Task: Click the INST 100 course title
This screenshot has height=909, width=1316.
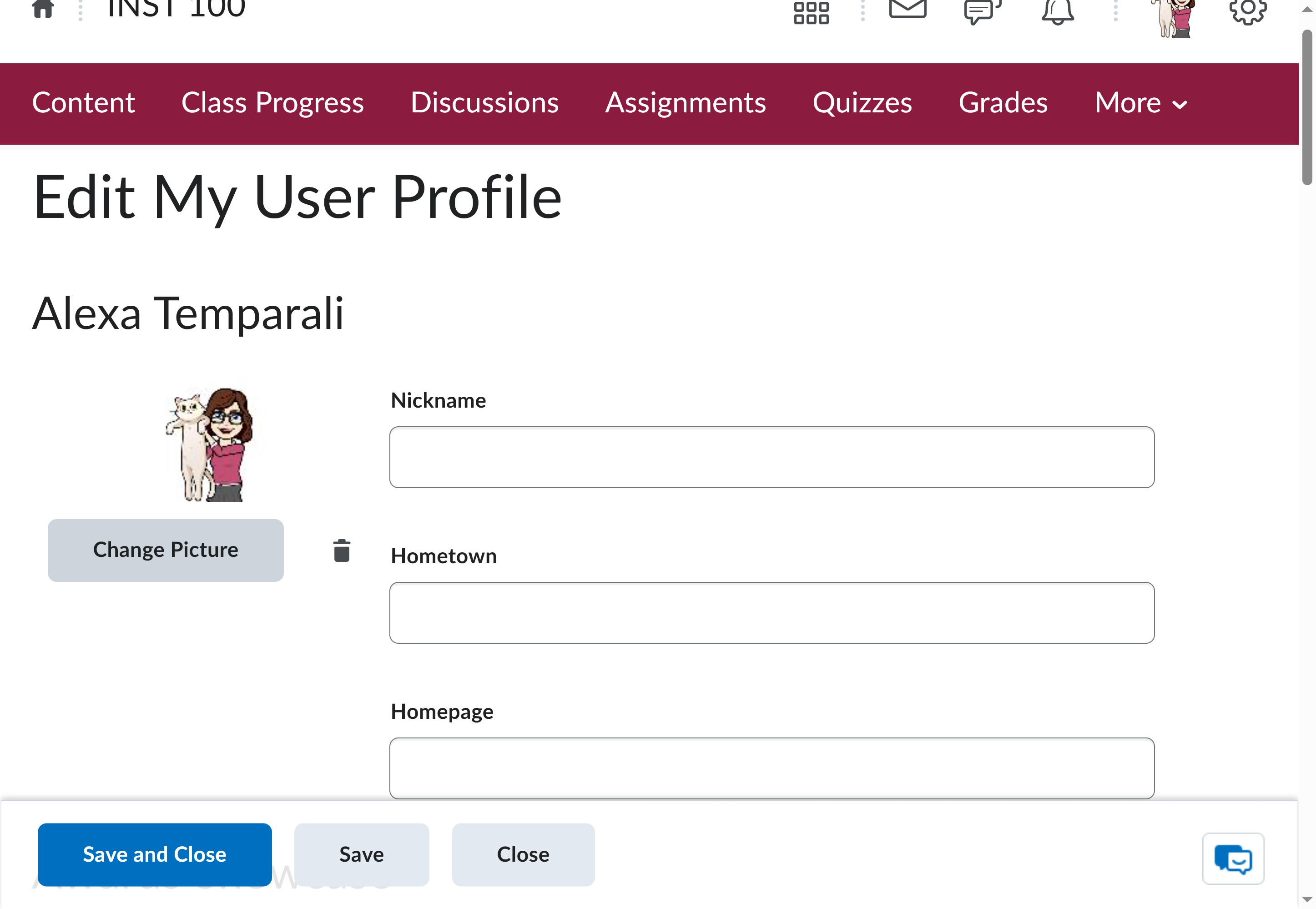Action: tap(176, 9)
